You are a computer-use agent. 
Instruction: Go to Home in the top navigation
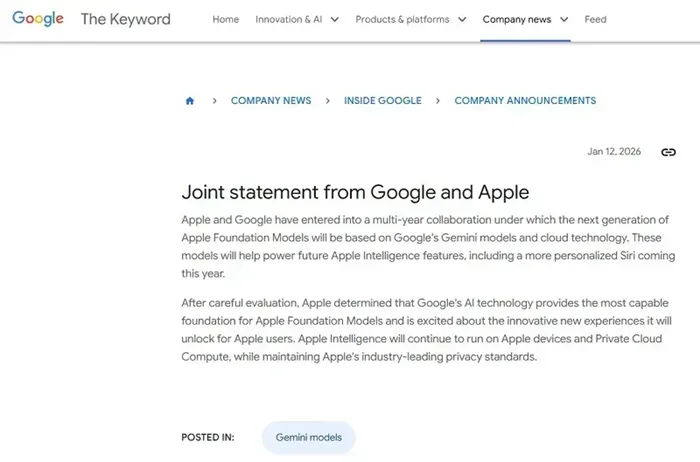pos(226,19)
